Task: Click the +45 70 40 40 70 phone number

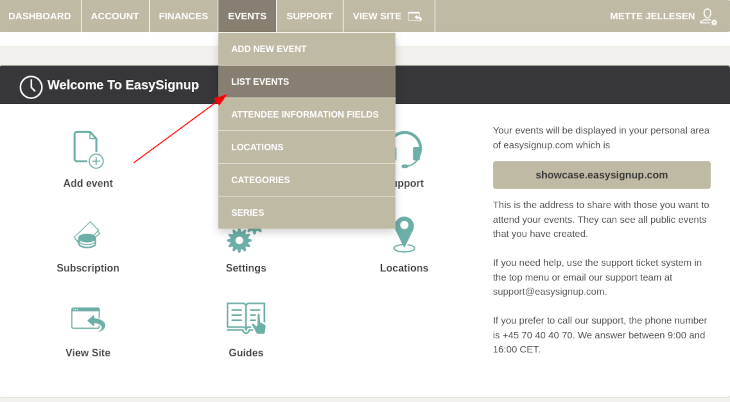Action: pyautogui.click(x=538, y=335)
